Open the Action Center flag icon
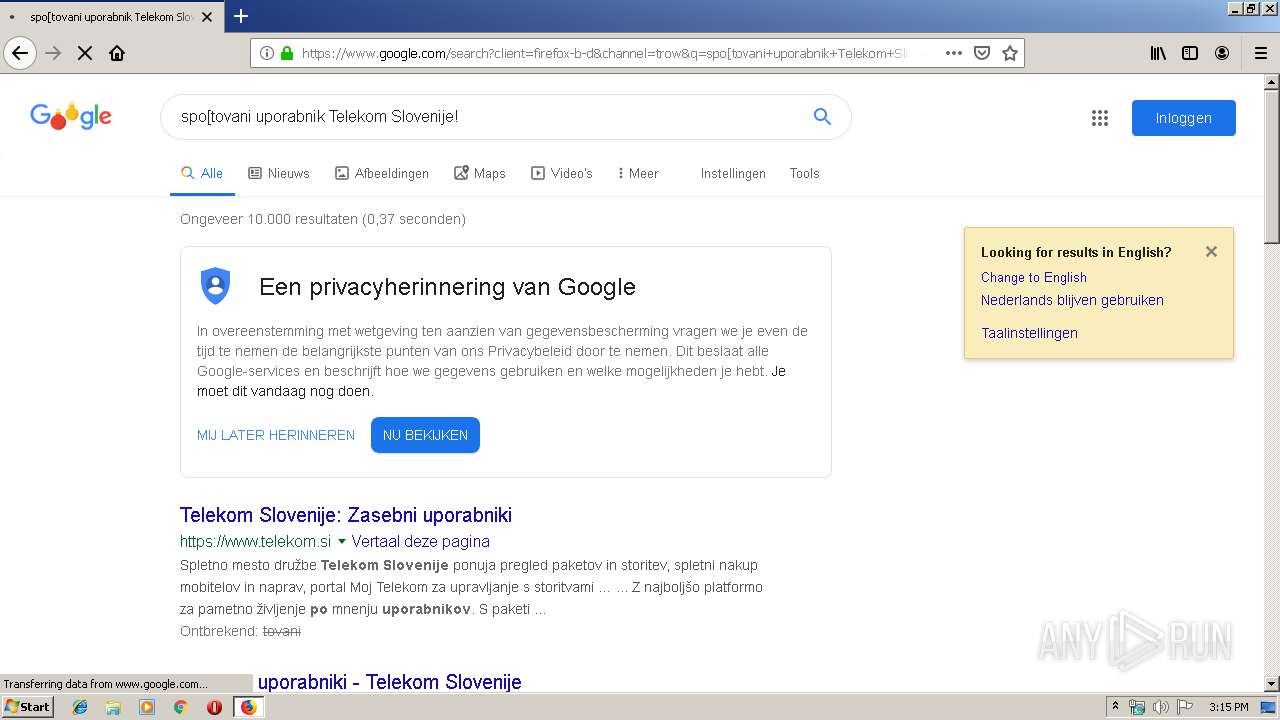The width and height of the screenshot is (1280, 720). pyautogui.click(x=1183, y=707)
